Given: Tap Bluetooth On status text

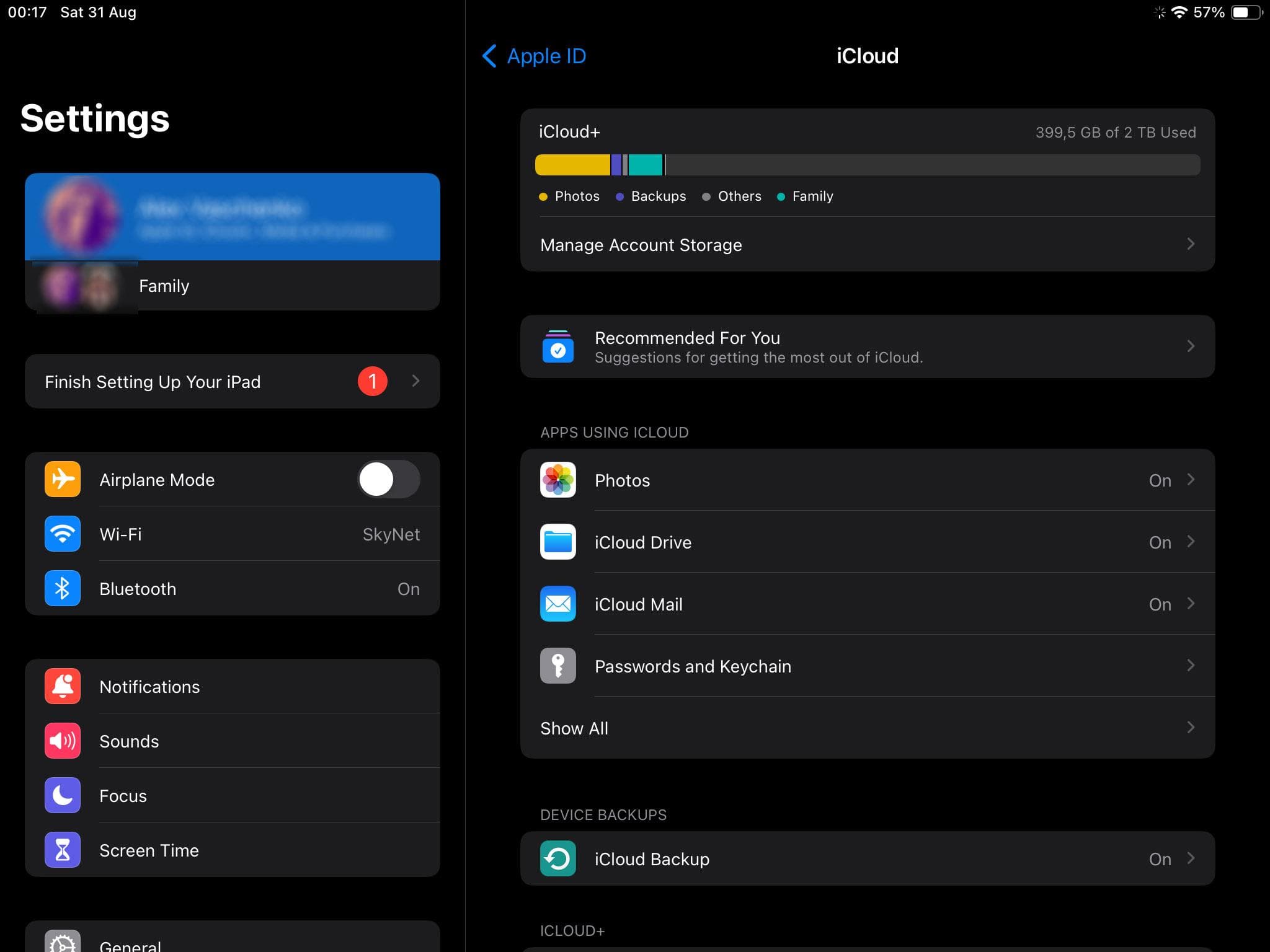Looking at the screenshot, I should pos(409,589).
